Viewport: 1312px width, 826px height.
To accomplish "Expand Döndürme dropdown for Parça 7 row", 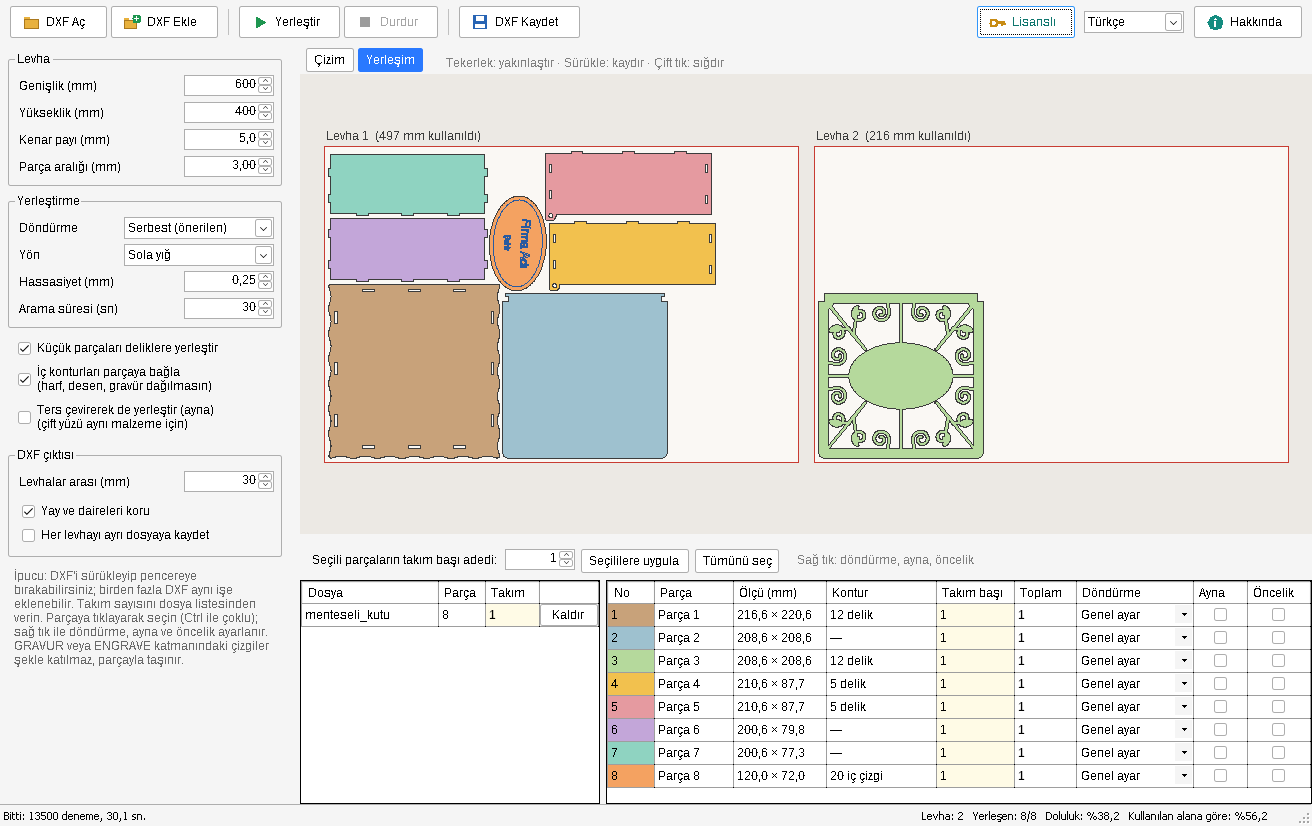I will pos(1184,753).
